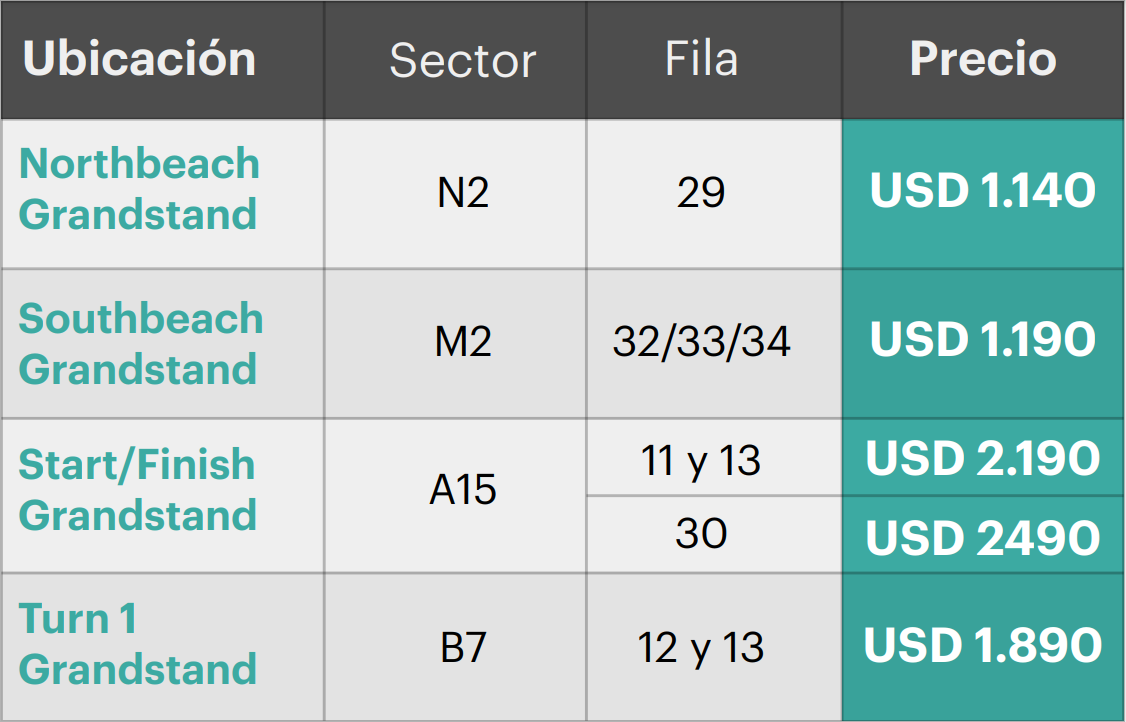This screenshot has width=1126, height=722.
Task: Click the USD 2490 price cell
Action: tap(982, 534)
